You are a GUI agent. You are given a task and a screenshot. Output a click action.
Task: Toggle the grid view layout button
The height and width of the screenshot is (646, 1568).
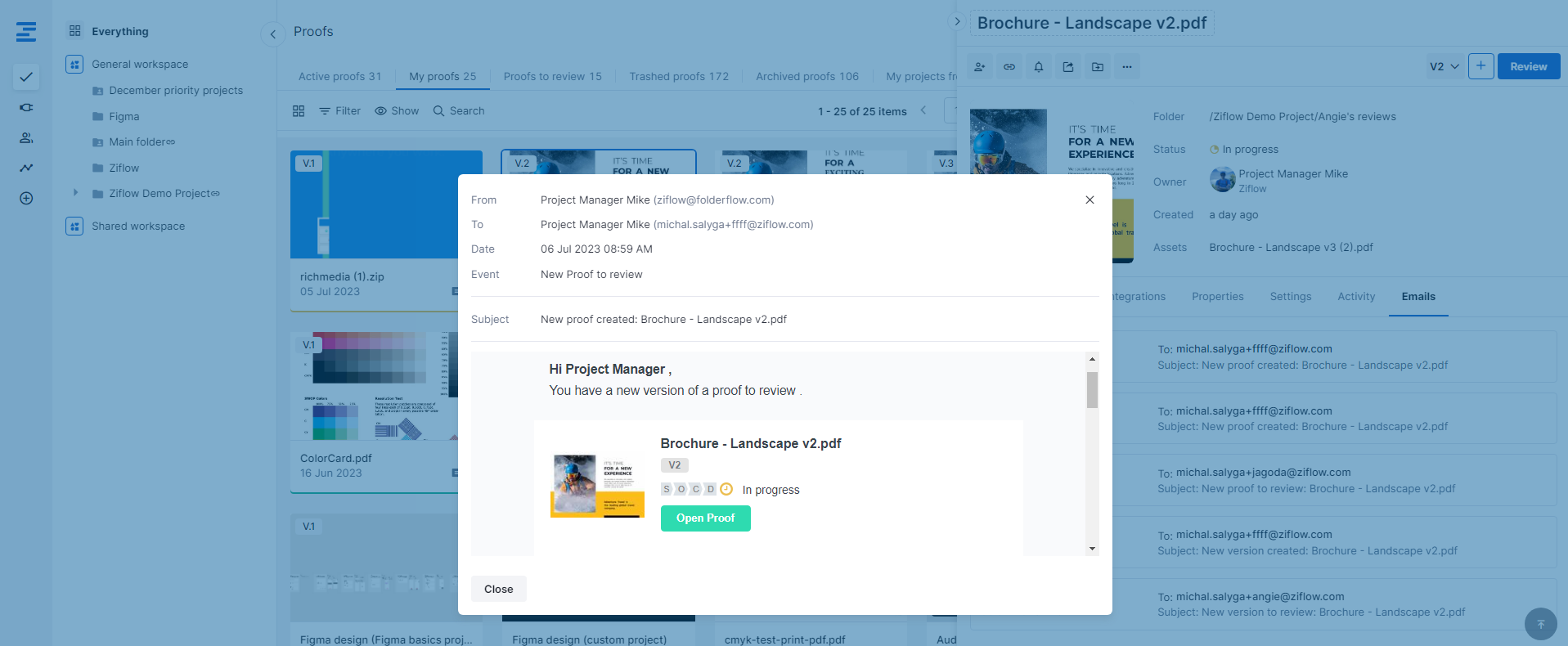coord(299,111)
